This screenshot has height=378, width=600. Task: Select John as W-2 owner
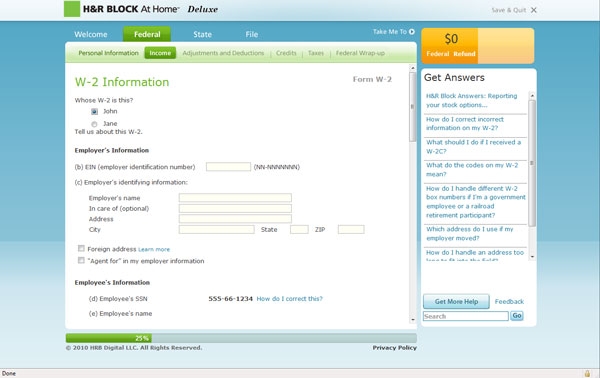pos(94,111)
